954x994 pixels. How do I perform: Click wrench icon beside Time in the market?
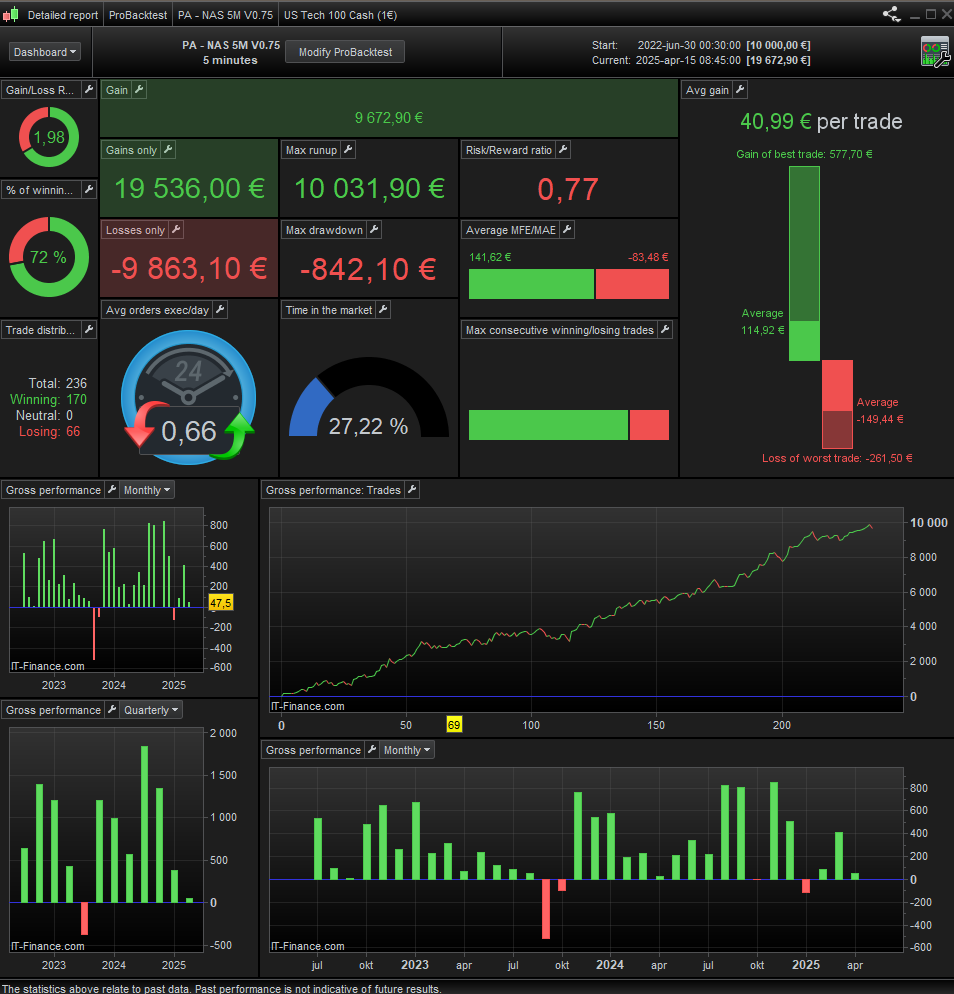(383, 309)
